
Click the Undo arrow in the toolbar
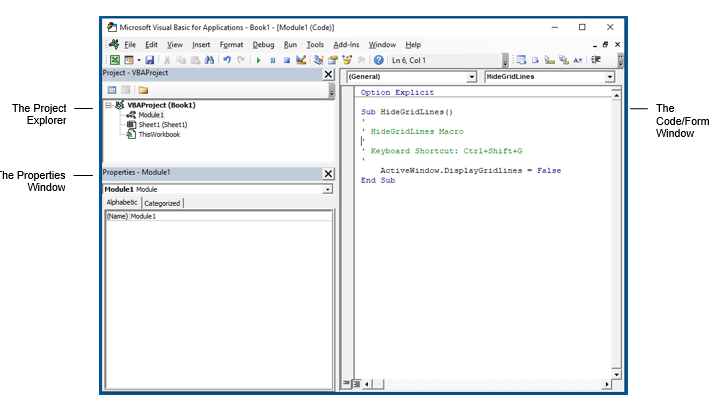click(x=227, y=60)
